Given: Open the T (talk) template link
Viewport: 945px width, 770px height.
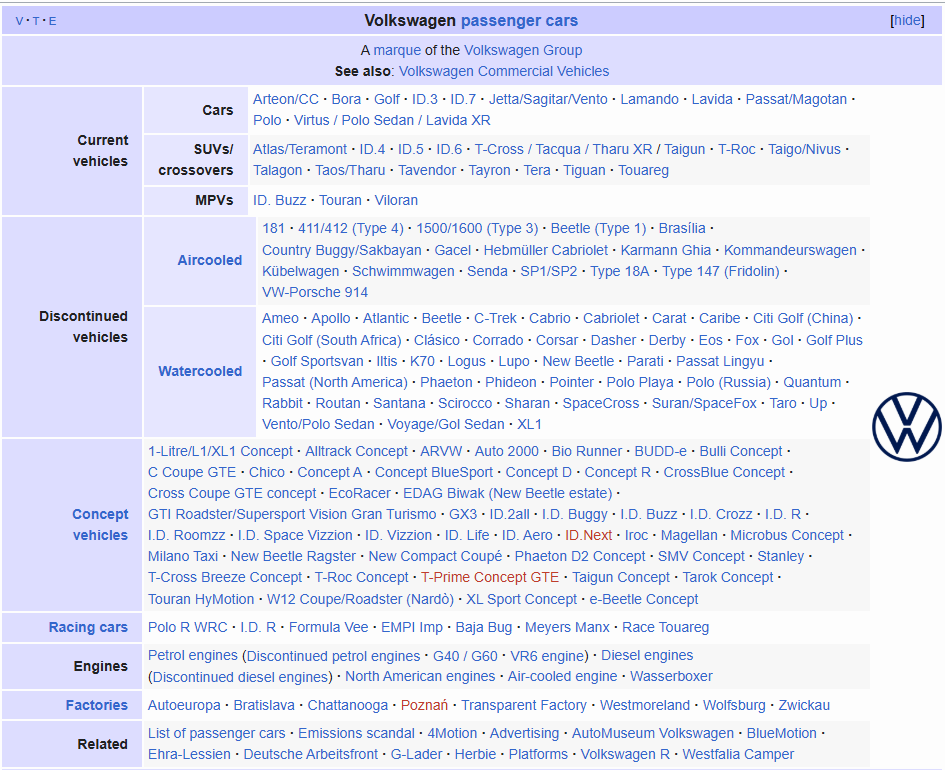Looking at the screenshot, I should click(36, 21).
